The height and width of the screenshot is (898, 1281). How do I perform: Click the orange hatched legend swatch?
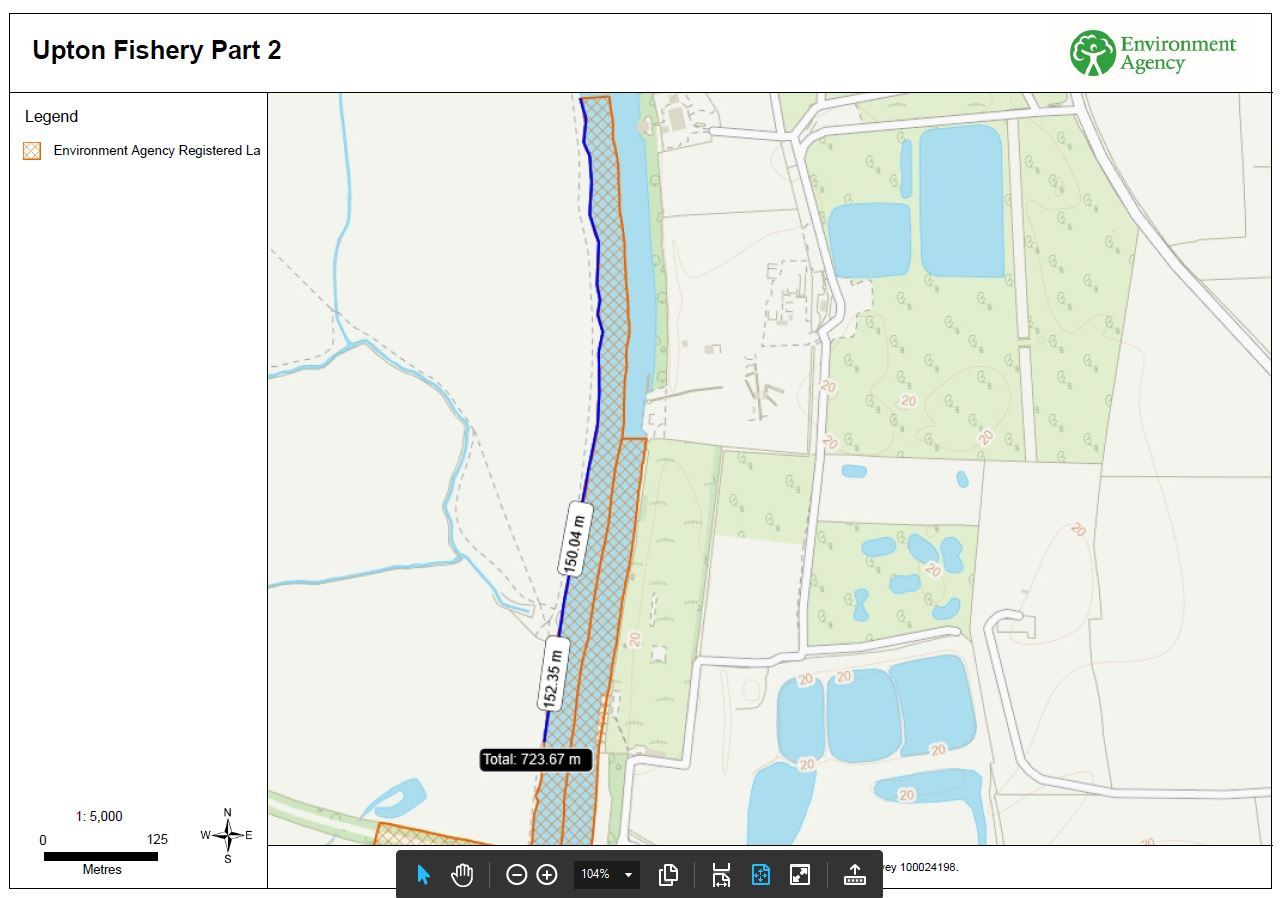(32, 151)
